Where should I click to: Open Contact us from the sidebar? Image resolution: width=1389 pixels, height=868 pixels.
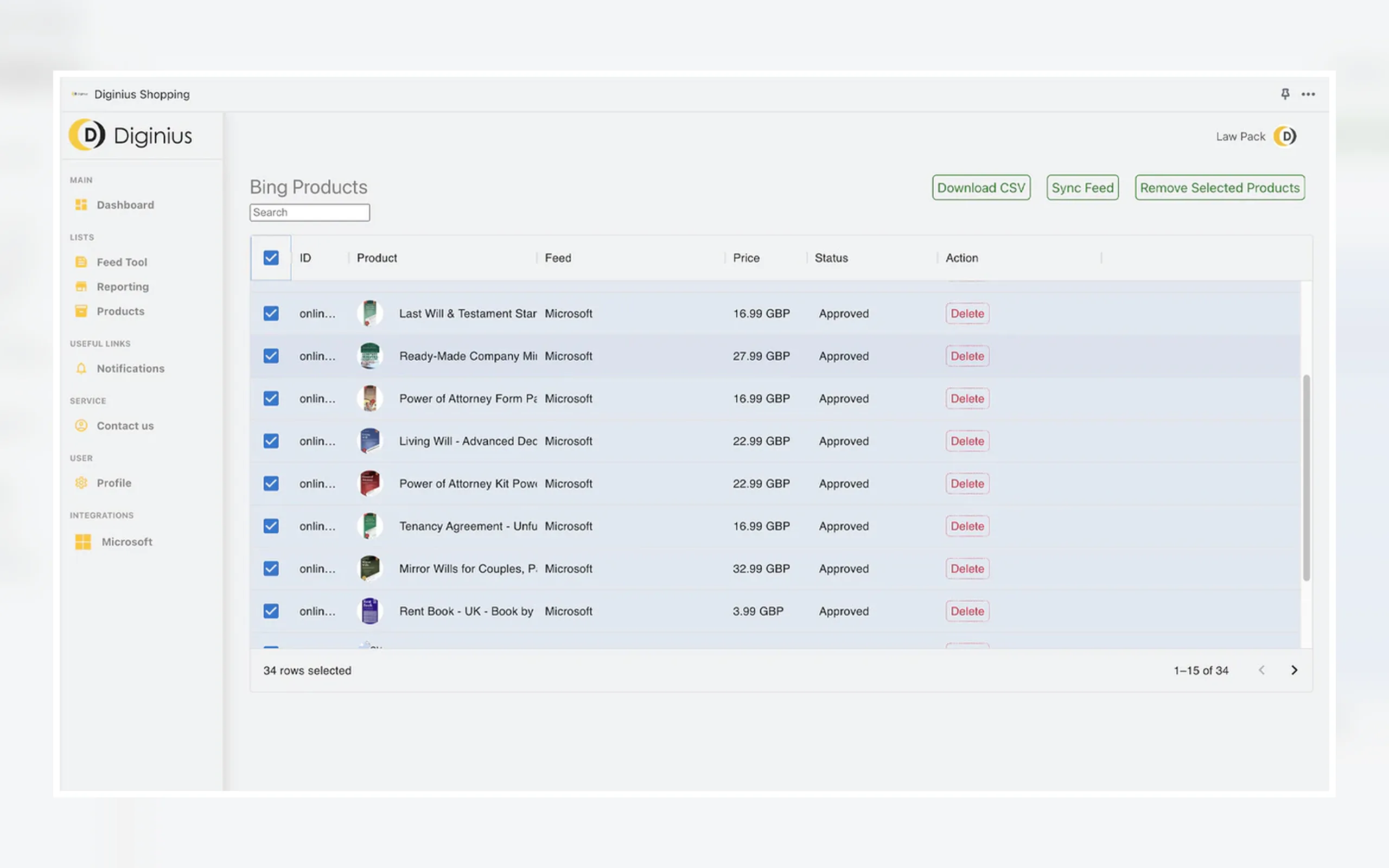[x=125, y=425]
